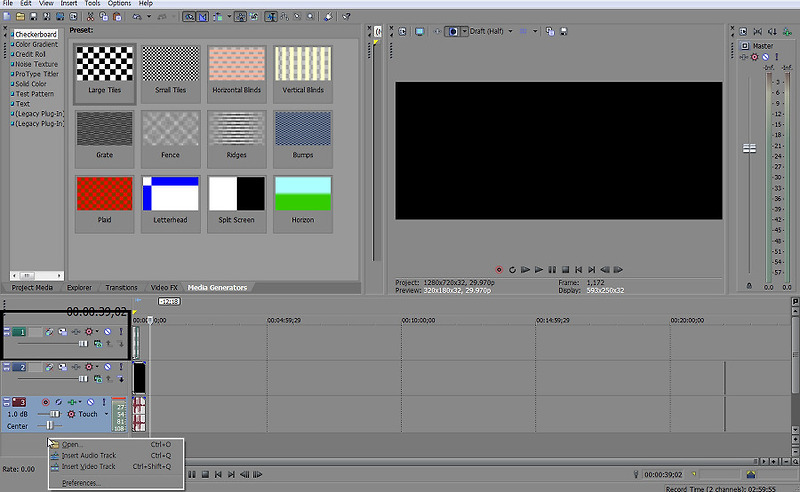Image resolution: width=800 pixels, height=492 pixels.
Task: Toggle Automatic Crossfades in the toolbar
Action: click(x=203, y=17)
